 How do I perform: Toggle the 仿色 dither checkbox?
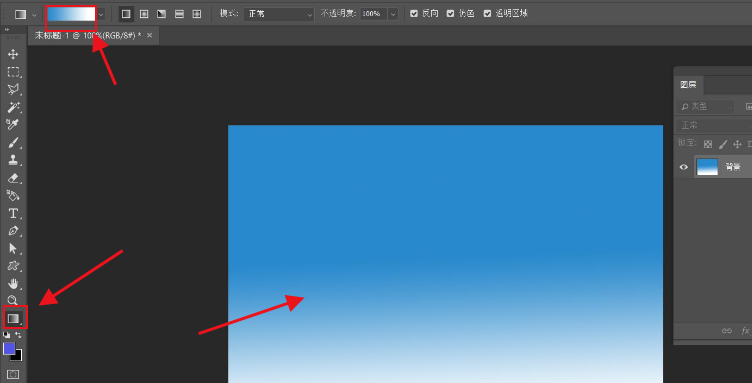click(x=450, y=14)
